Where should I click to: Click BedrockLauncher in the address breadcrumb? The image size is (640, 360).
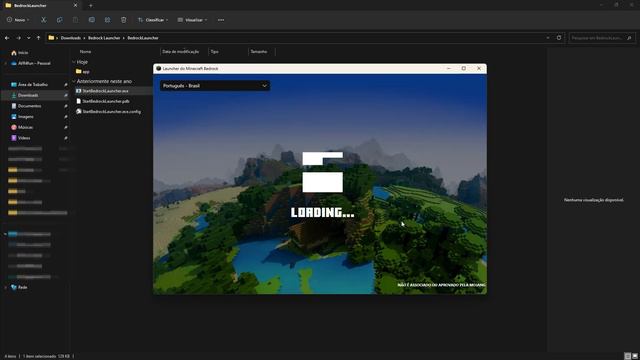[143, 38]
